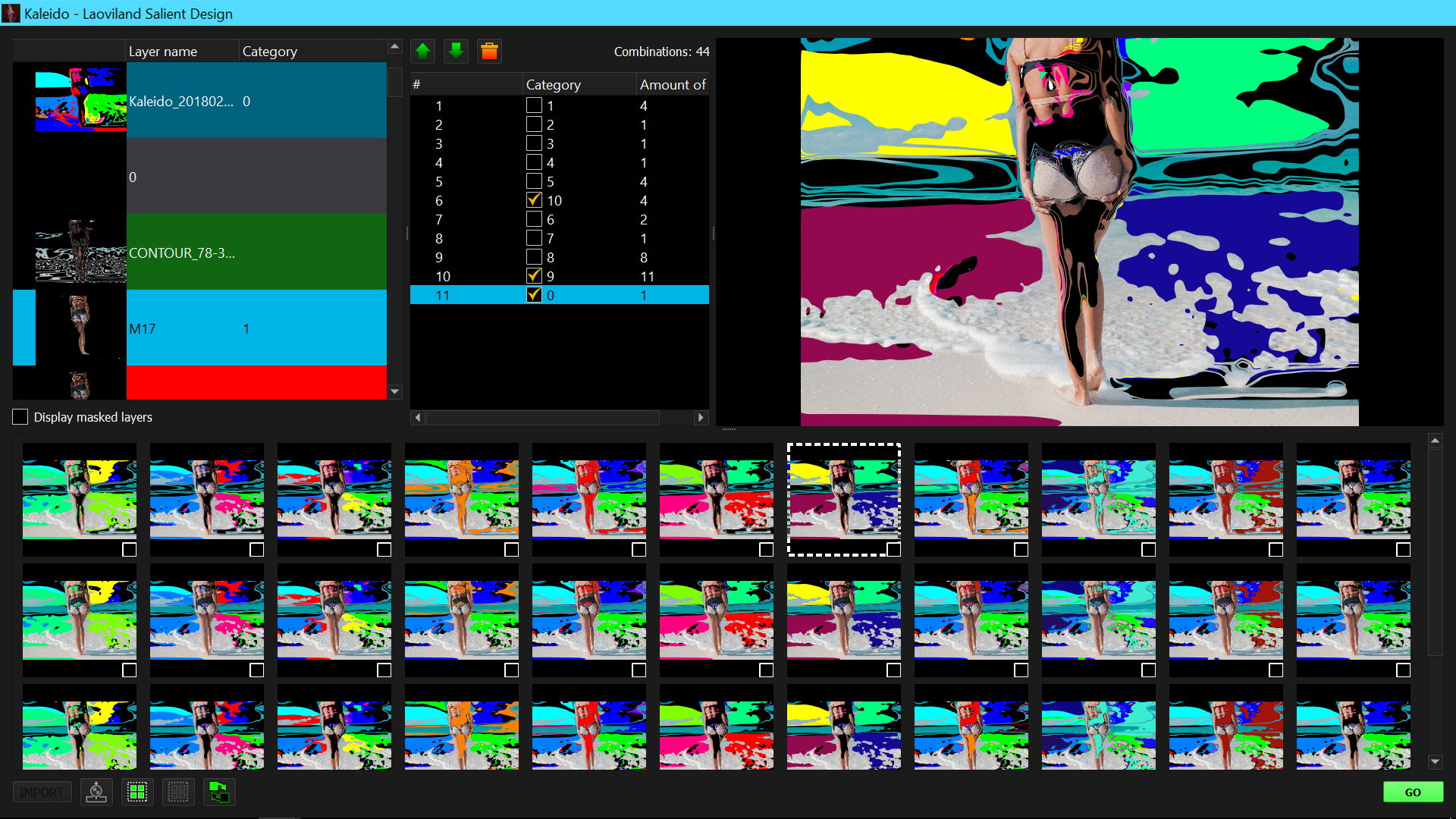Click the green swap/invert selection icon
1456x819 pixels.
point(219,792)
